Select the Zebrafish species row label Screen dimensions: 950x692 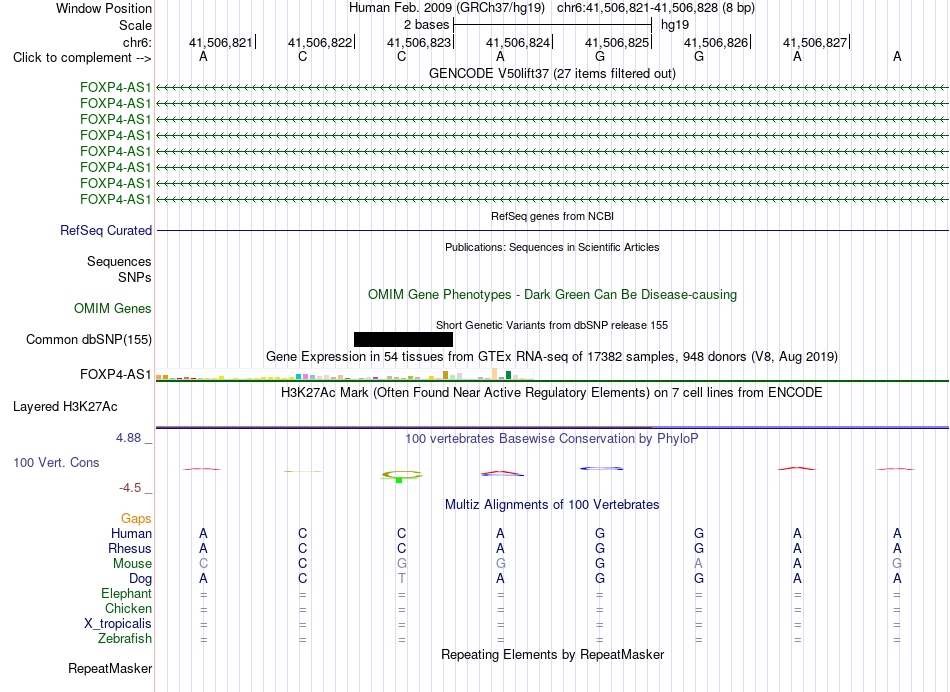125,638
